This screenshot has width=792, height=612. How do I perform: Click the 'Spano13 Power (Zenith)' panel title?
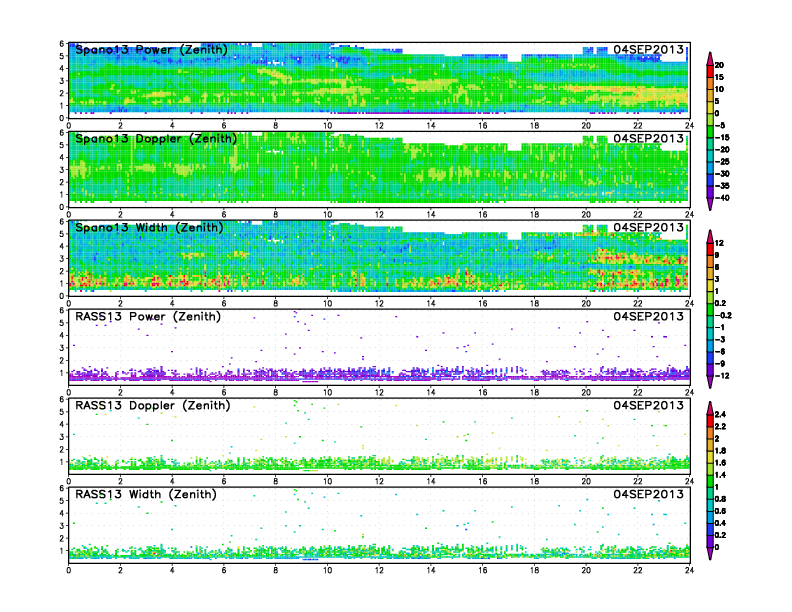151,50
